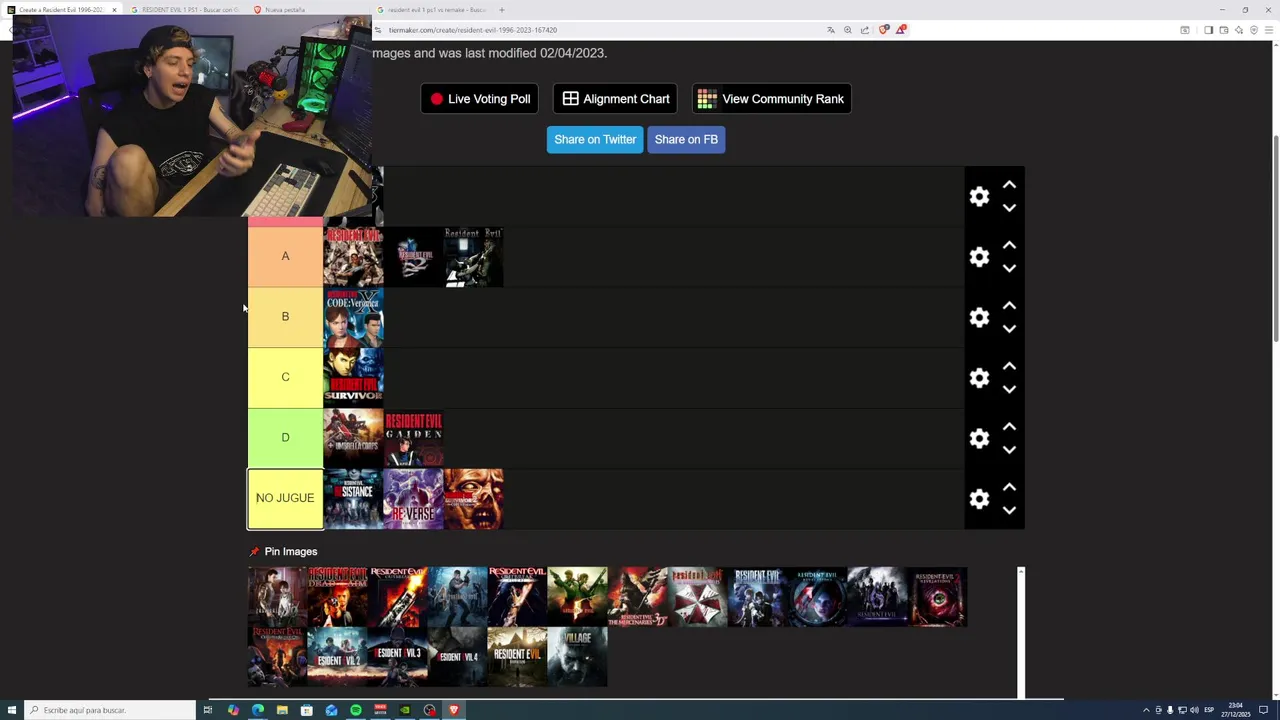Select the NO JUGUE tier label
1280x720 pixels.
[285, 498]
